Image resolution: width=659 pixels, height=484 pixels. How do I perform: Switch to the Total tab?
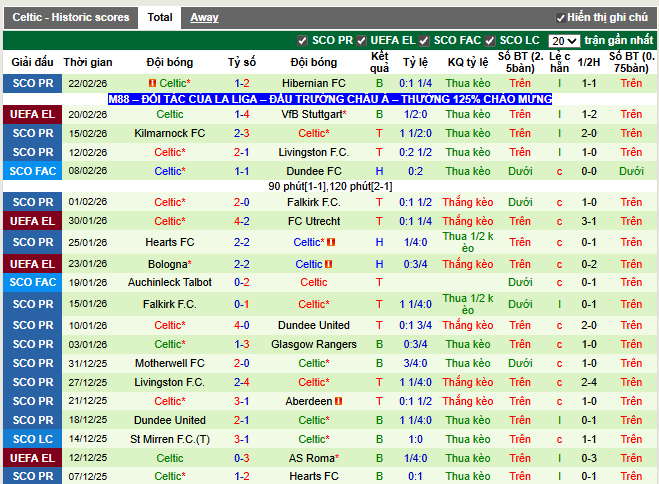coord(160,17)
